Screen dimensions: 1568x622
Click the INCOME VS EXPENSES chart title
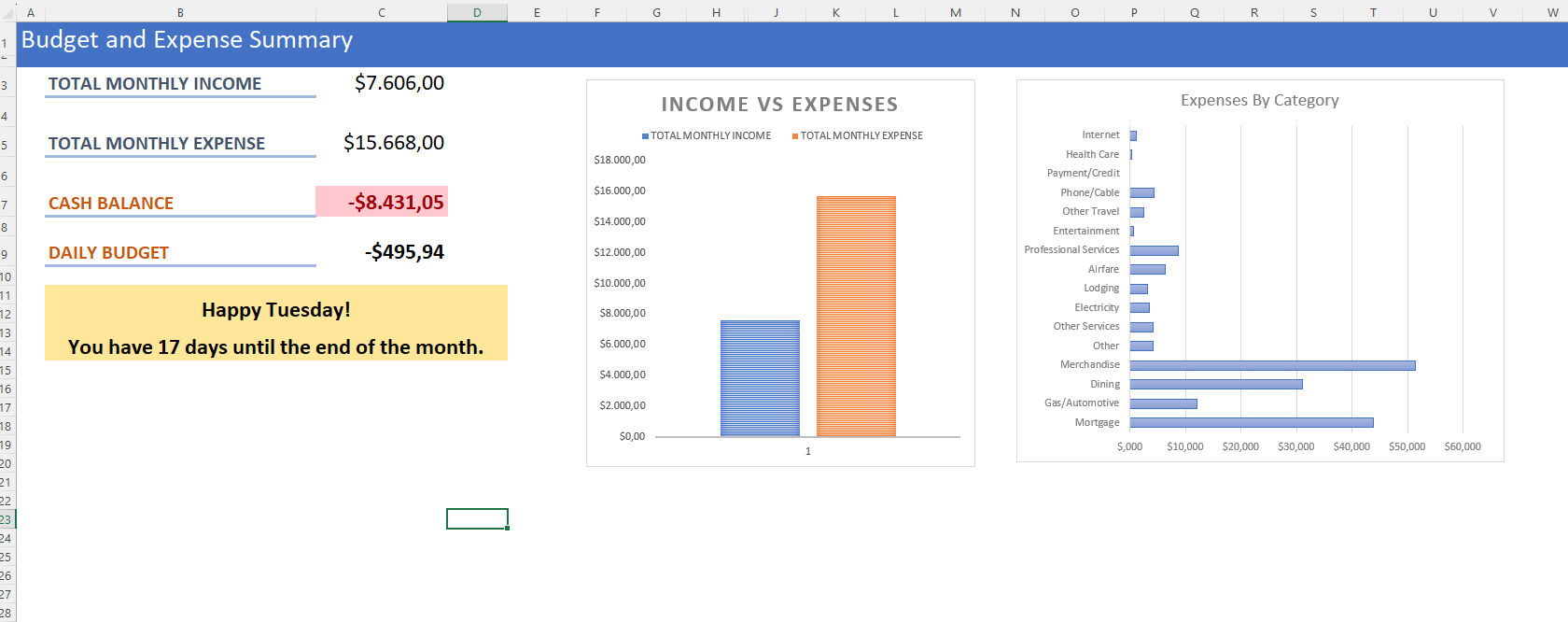coord(779,105)
